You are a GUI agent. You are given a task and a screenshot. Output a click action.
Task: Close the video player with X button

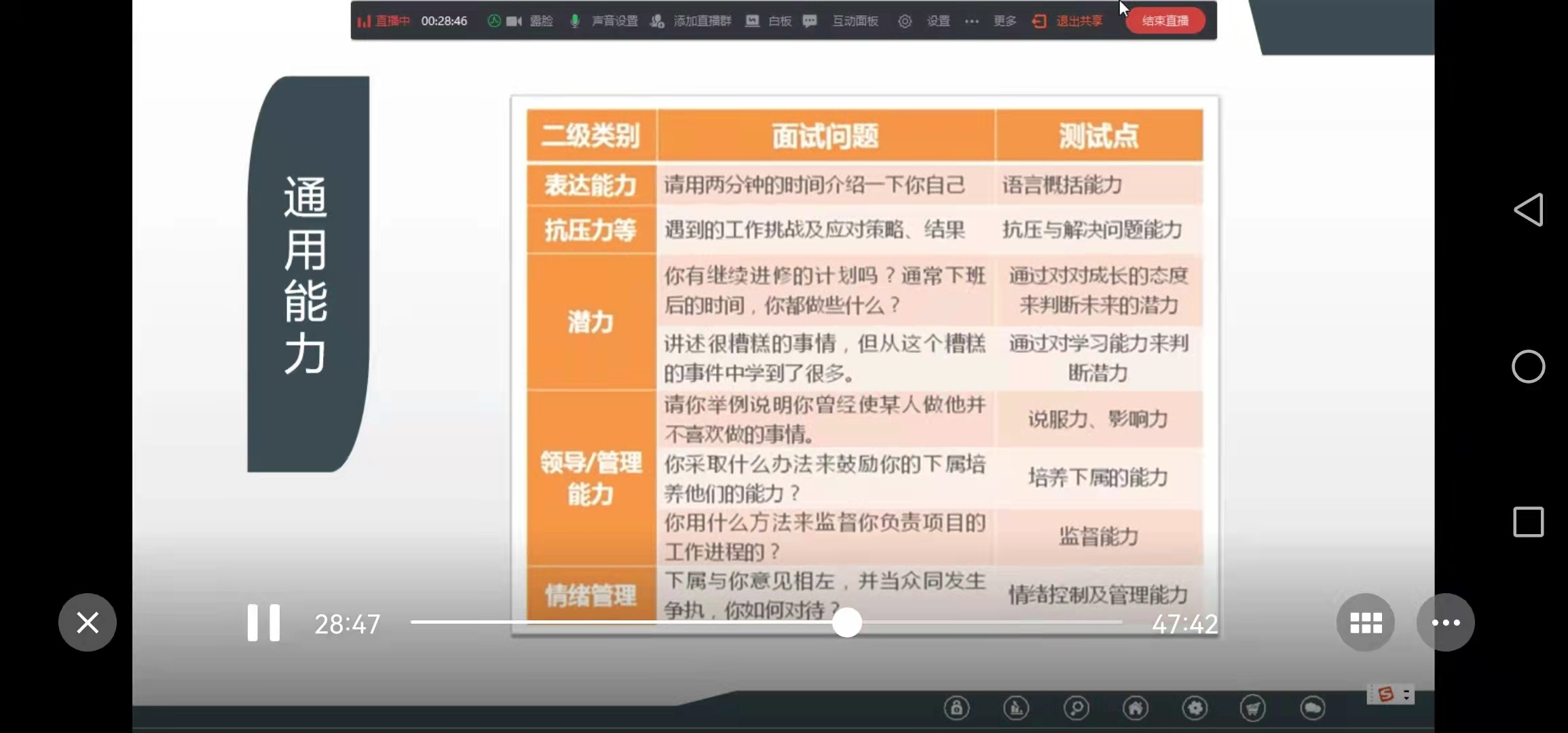tap(88, 622)
